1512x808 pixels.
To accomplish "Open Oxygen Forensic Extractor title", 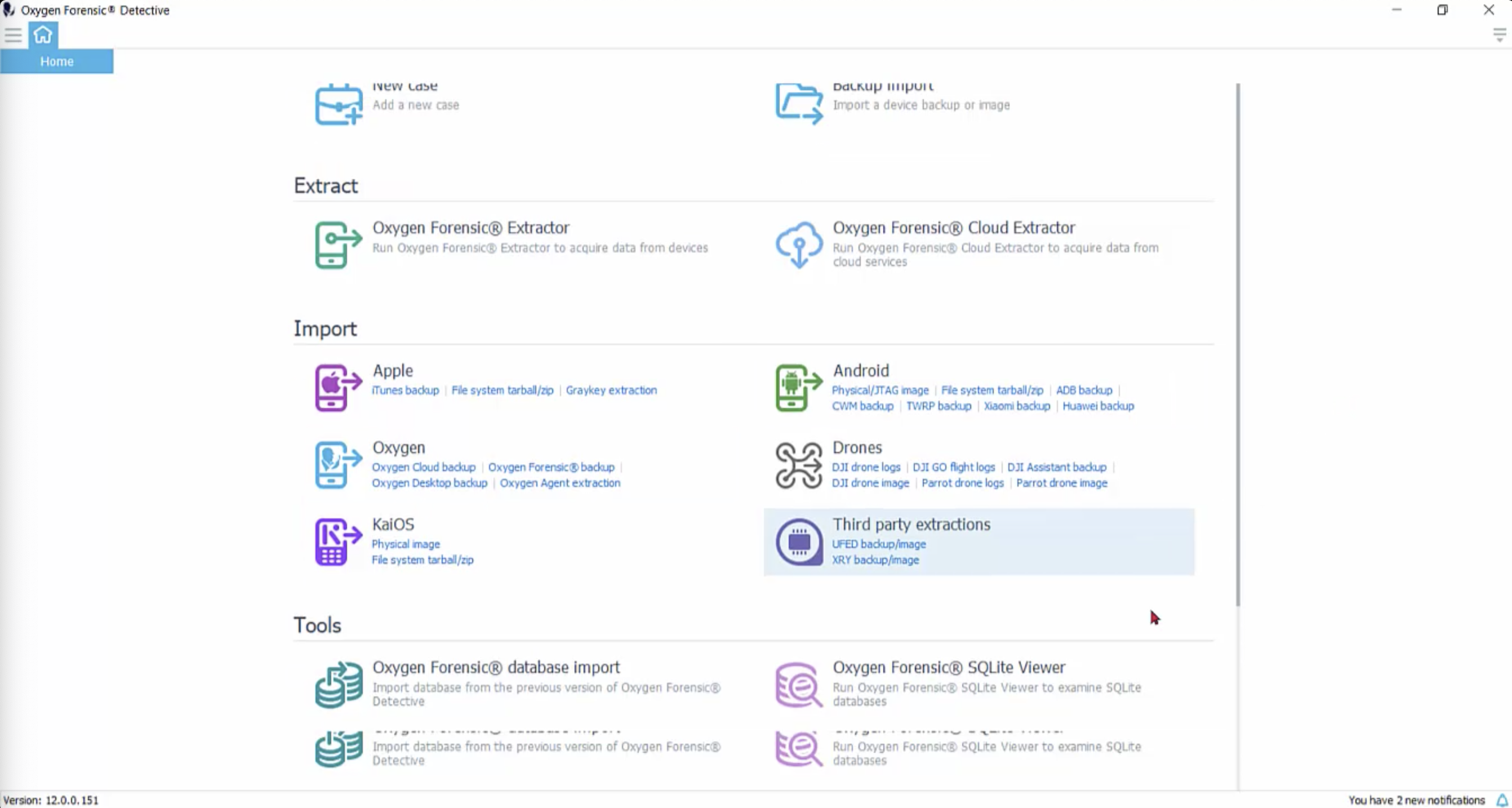I will coord(471,227).
